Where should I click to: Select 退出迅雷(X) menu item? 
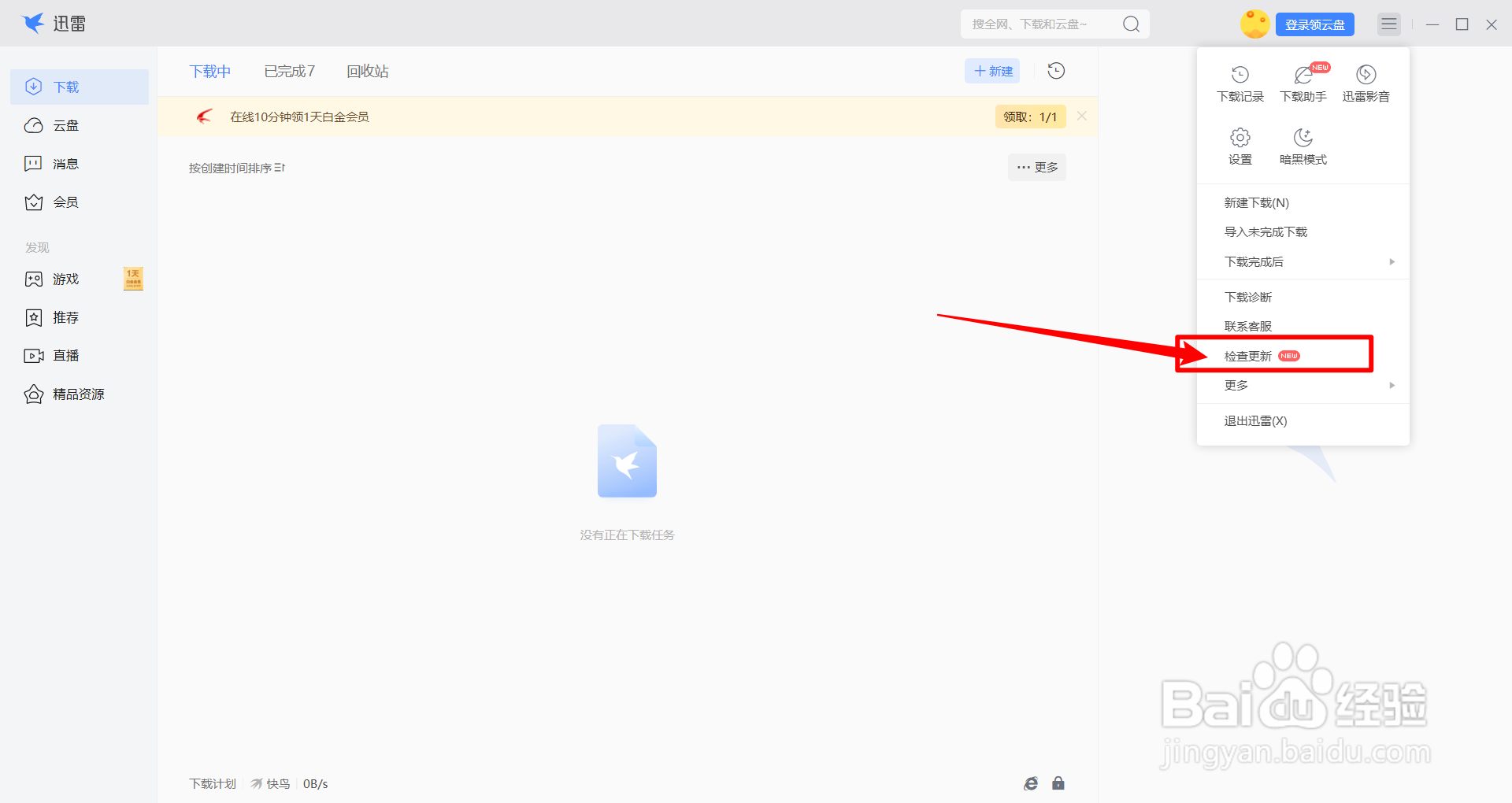[x=1303, y=421]
